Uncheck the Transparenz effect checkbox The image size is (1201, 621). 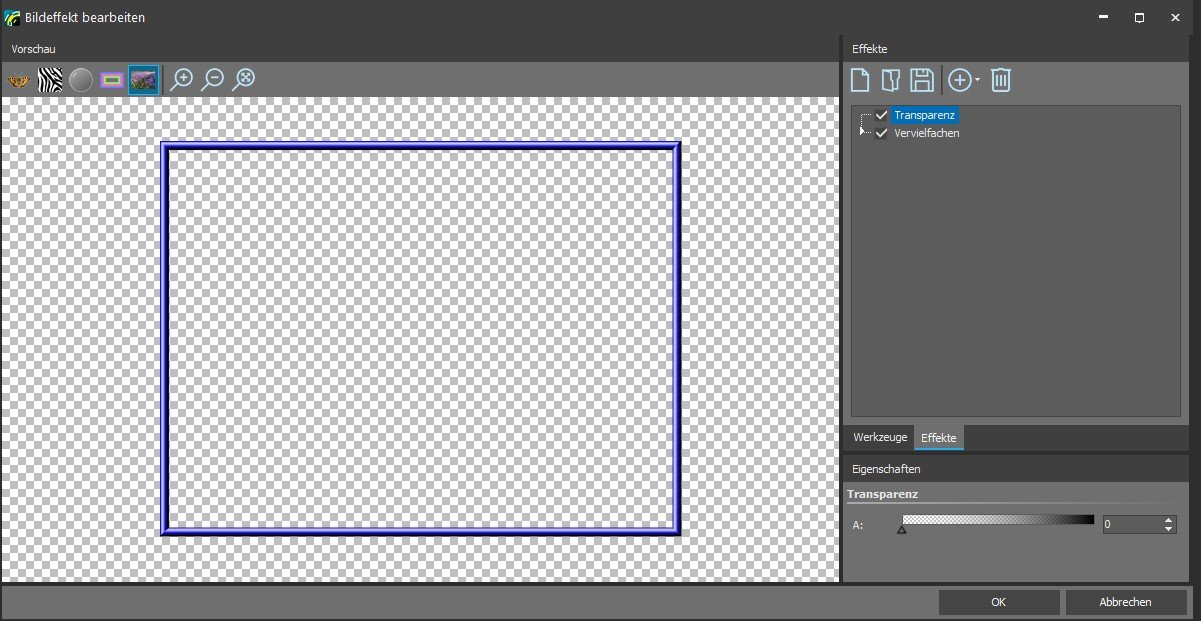[x=881, y=115]
